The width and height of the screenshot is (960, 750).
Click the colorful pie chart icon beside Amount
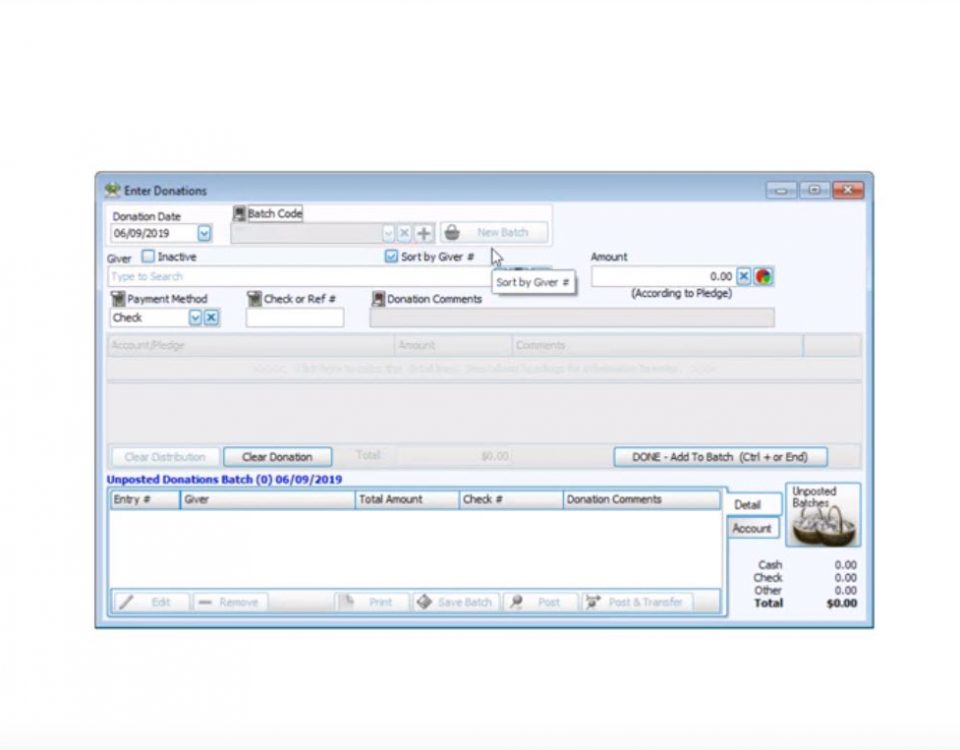point(764,277)
